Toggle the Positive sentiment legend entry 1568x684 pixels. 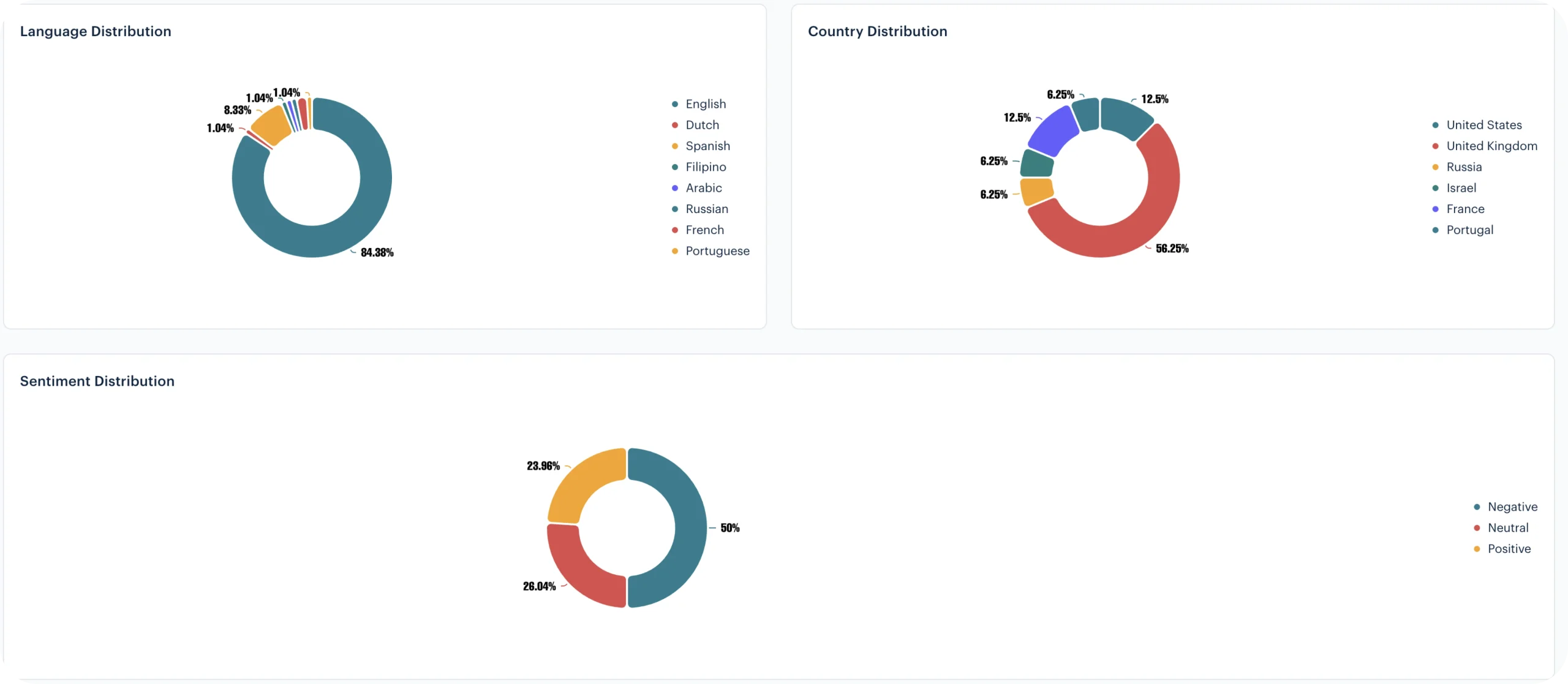[x=1502, y=549]
